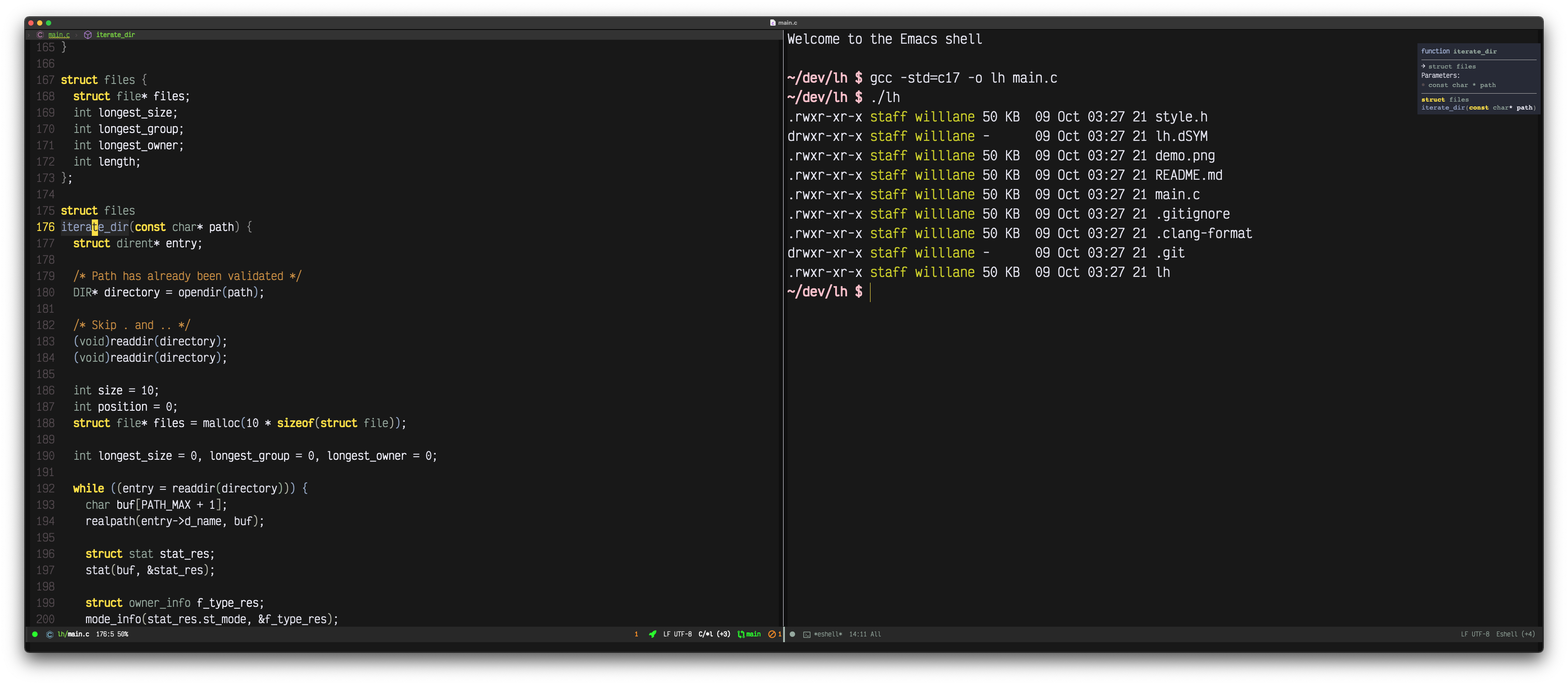Image resolution: width=1568 pixels, height=685 pixels.
Task: Click the cube icon beside iterate_dir
Action: tap(88, 35)
